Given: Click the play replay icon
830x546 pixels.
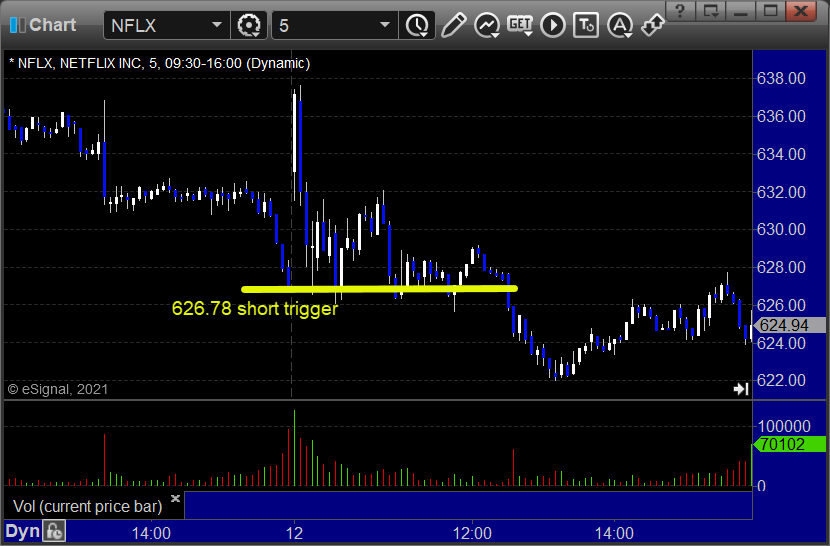Looking at the screenshot, I should point(553,25).
